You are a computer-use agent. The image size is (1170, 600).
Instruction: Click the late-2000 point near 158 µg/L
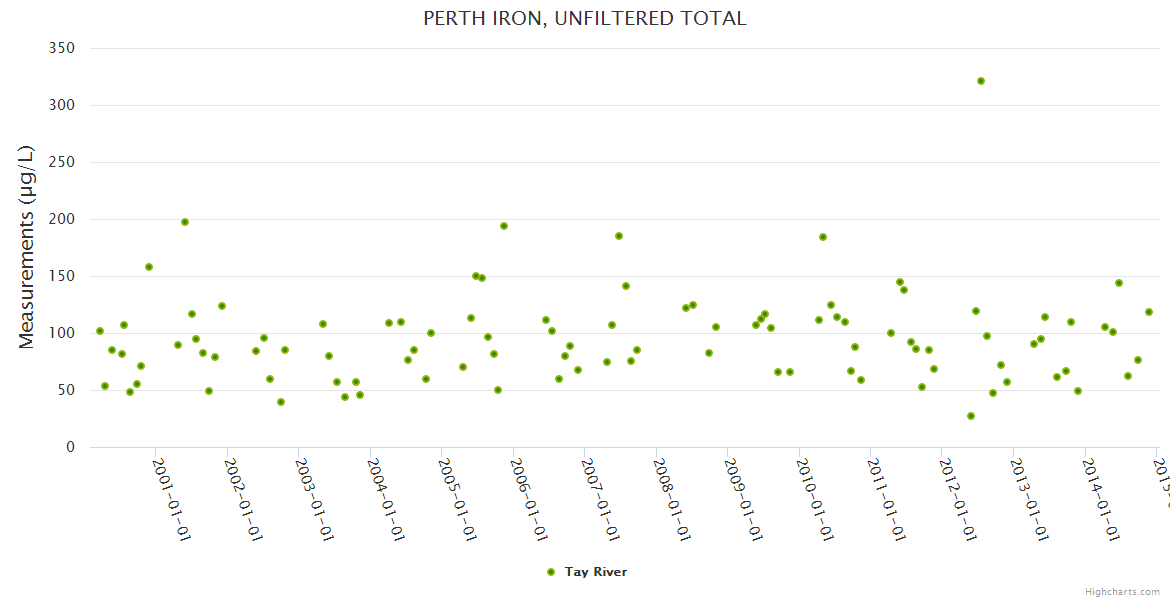[149, 267]
